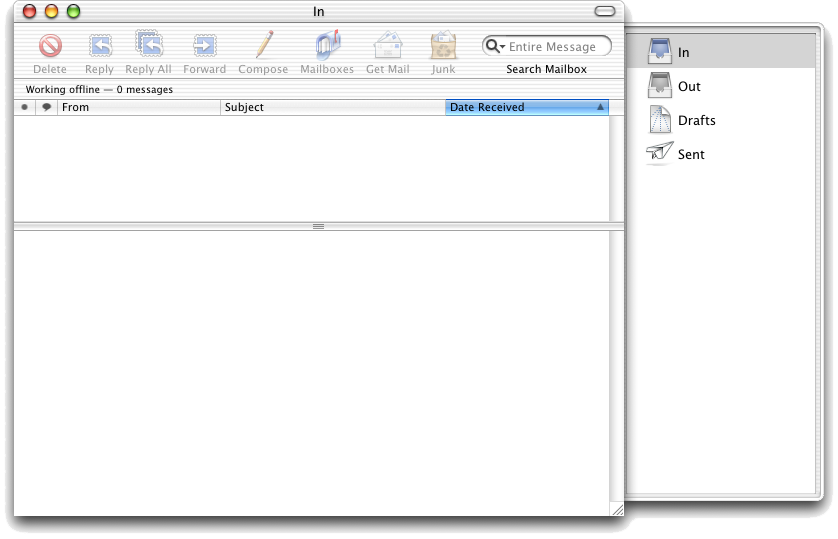Viewport: 838px width, 539px height.
Task: Click the window resize corner grip
Action: tap(617, 510)
